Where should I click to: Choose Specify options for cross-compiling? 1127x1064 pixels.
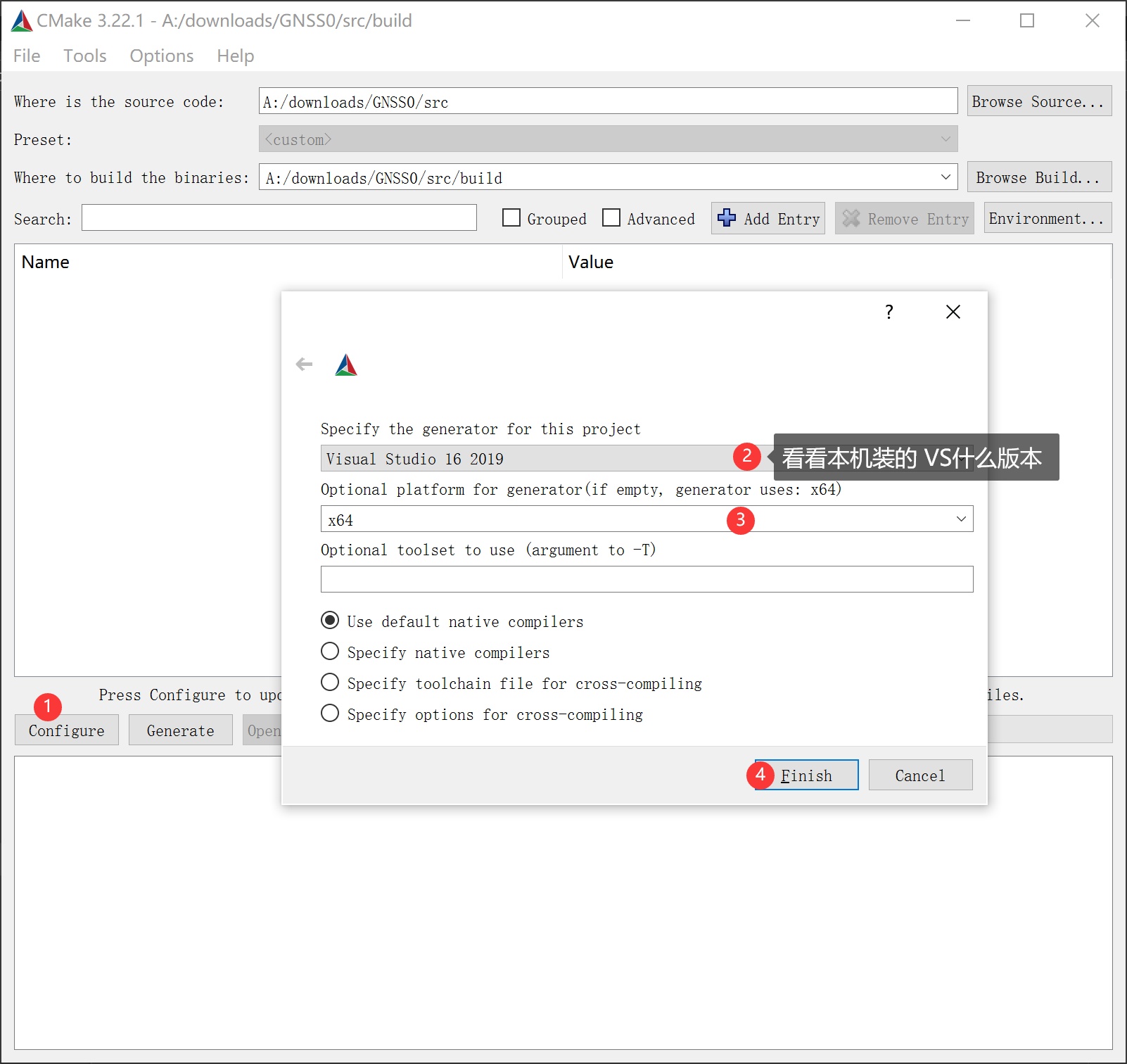click(x=330, y=714)
